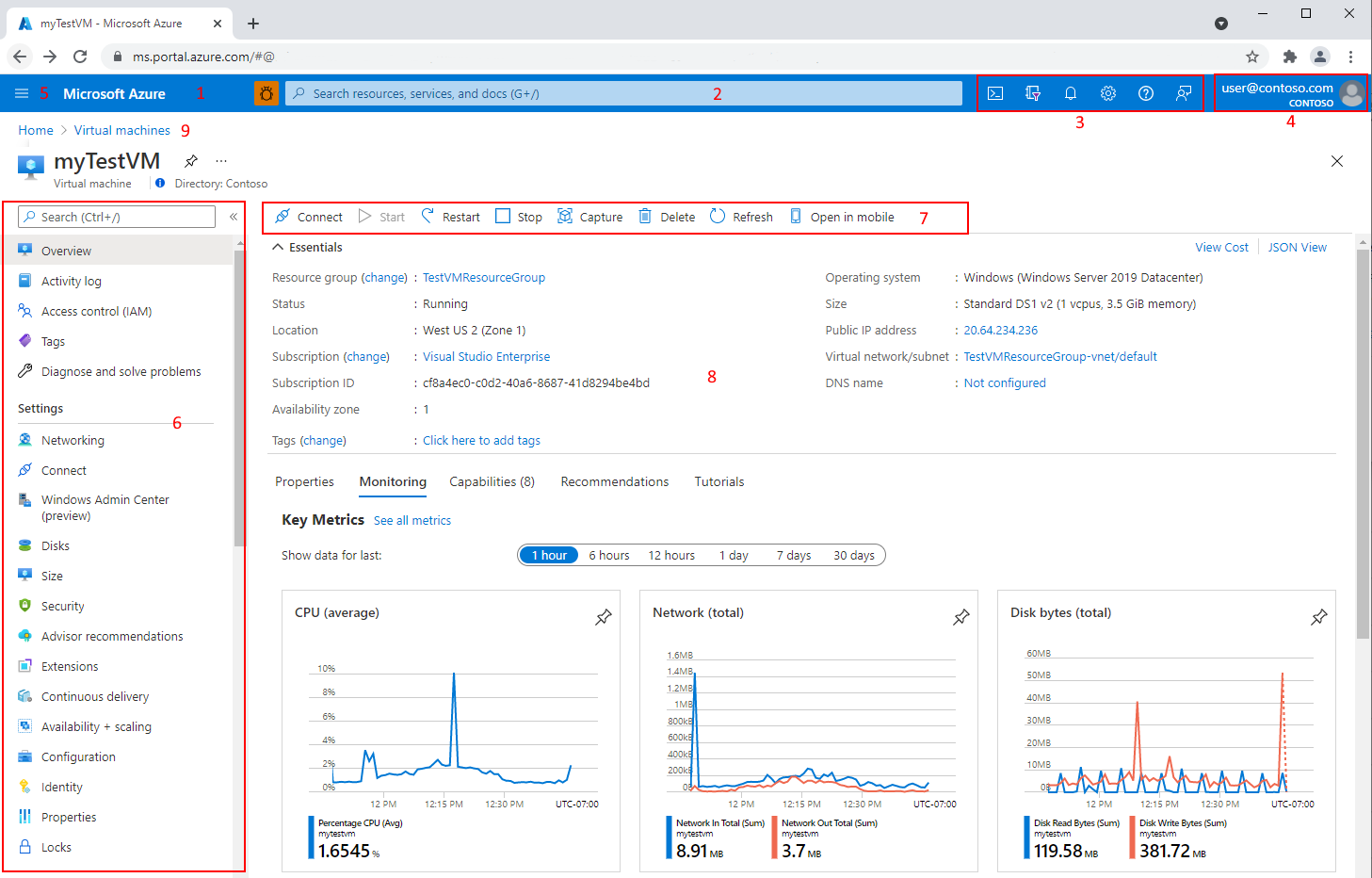Select the 7 days data range

[x=792, y=555]
